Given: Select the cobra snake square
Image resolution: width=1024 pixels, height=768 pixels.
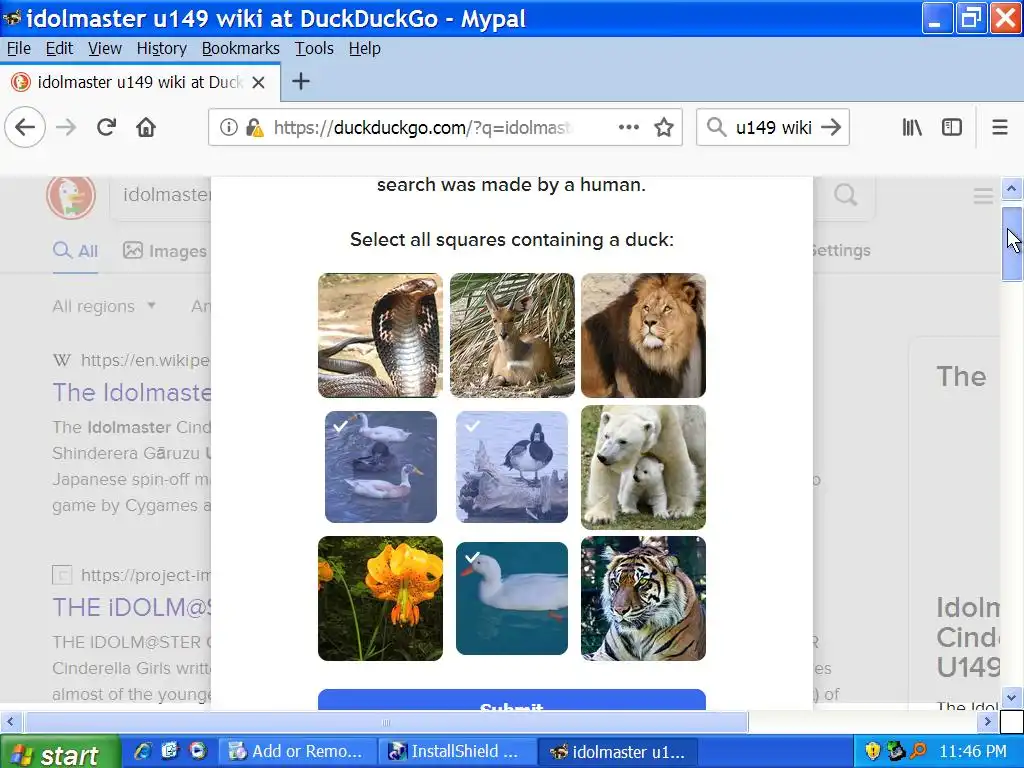Looking at the screenshot, I should click(381, 336).
